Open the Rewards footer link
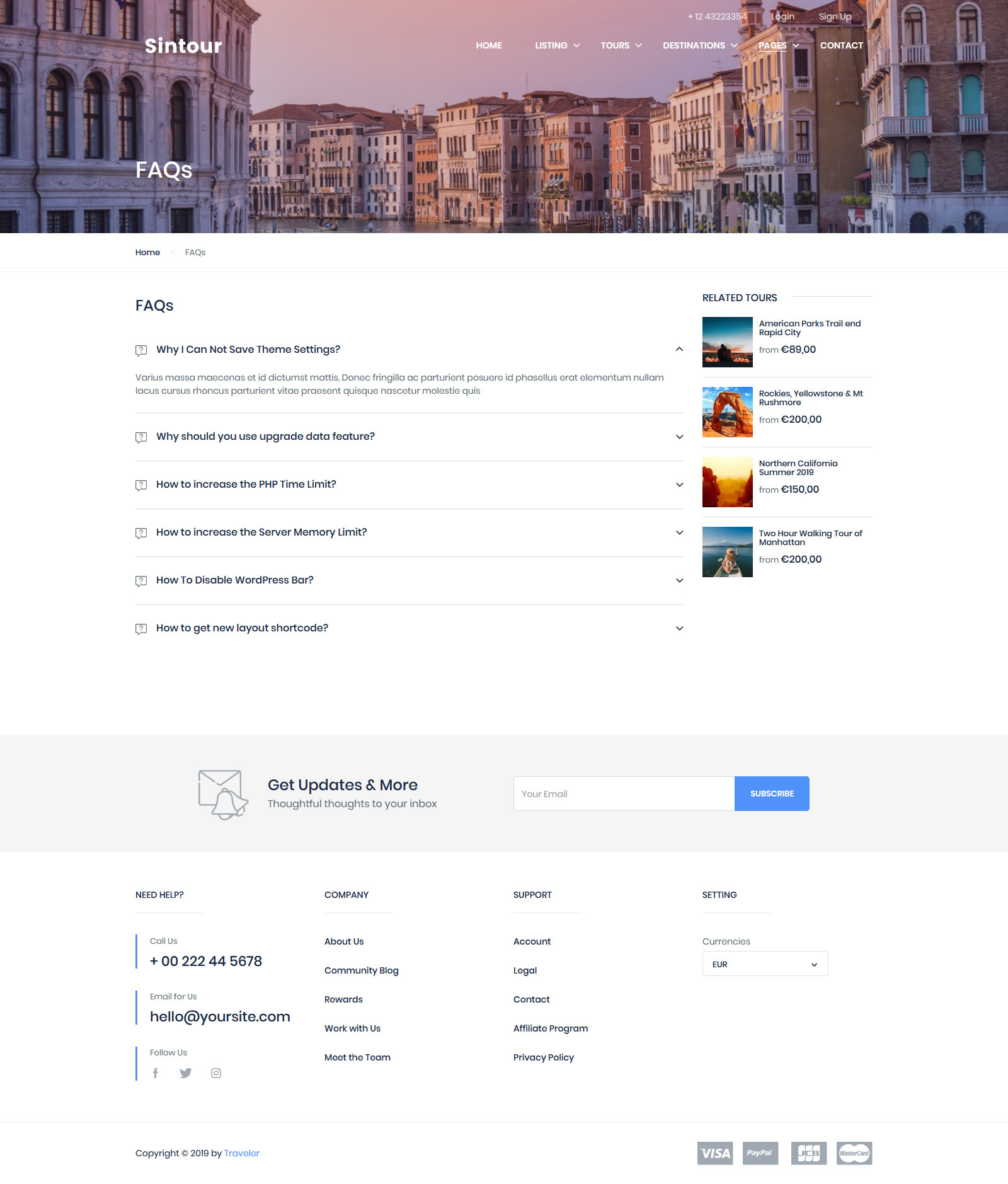 pyautogui.click(x=343, y=999)
